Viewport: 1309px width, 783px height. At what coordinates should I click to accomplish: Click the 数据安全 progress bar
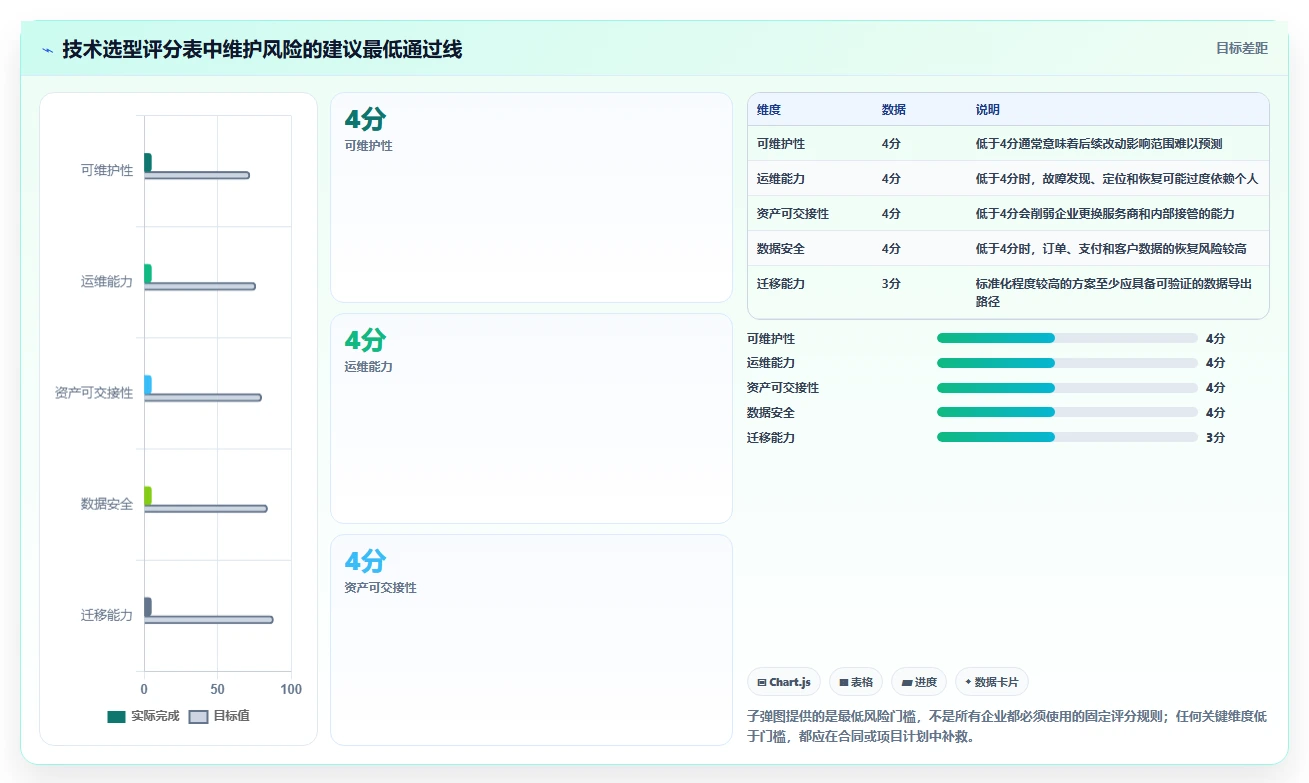[1067, 412]
